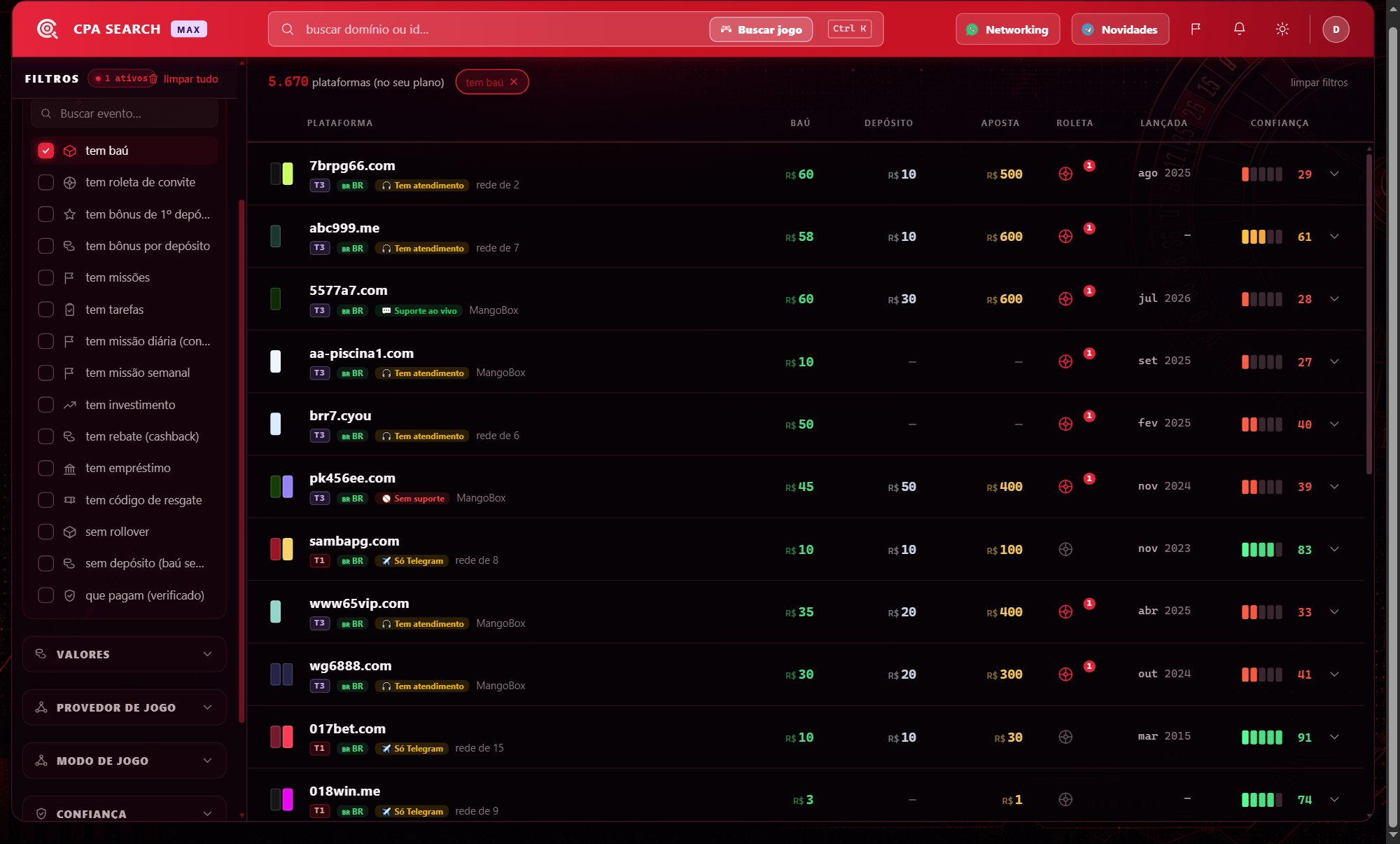The height and width of the screenshot is (844, 1400).
Task: Open the Networking button
Action: click(1007, 29)
